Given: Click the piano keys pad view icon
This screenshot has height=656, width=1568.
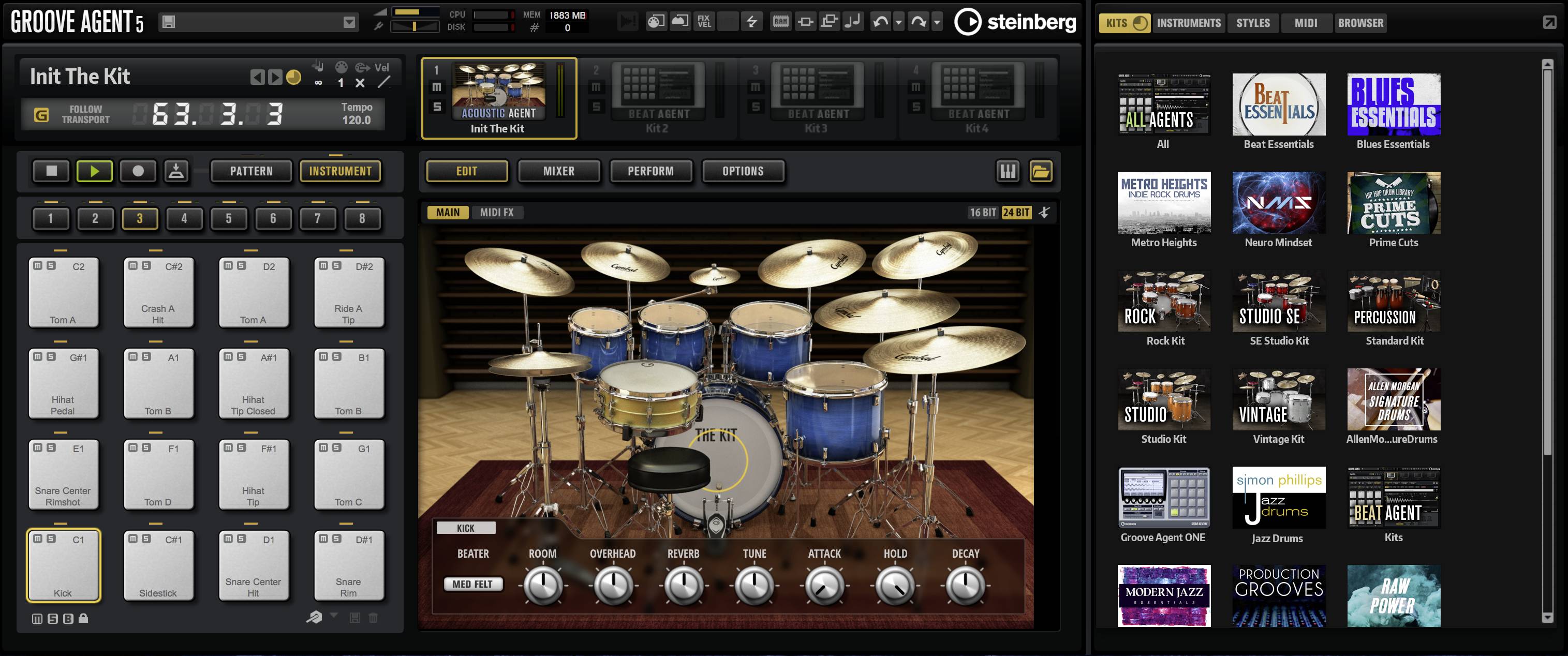Looking at the screenshot, I should click(1008, 171).
